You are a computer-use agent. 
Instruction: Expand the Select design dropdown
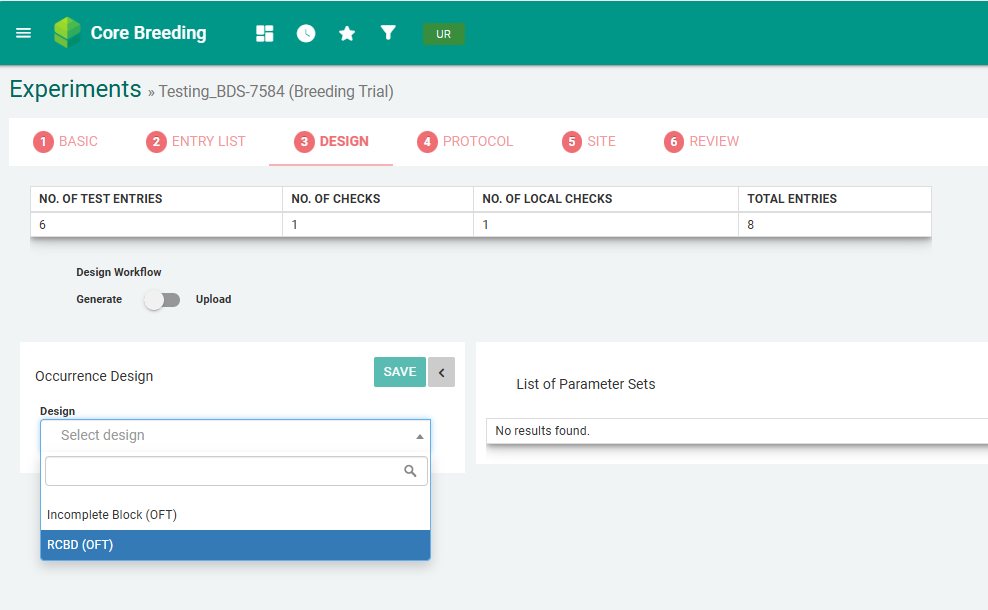(x=235, y=436)
